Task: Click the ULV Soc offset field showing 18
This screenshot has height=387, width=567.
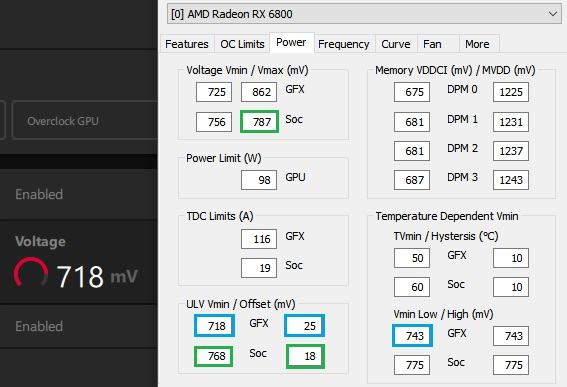Action: click(305, 356)
